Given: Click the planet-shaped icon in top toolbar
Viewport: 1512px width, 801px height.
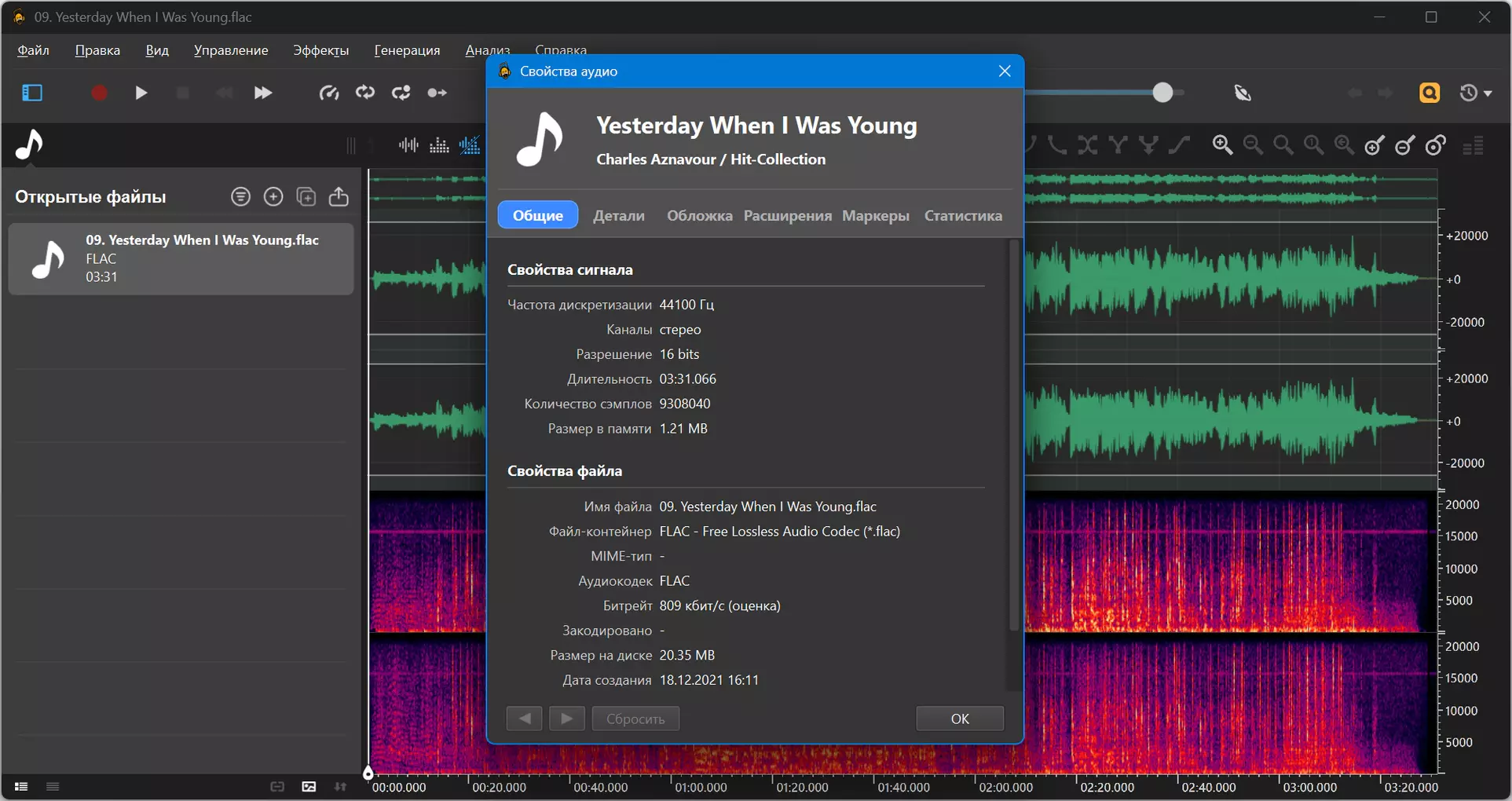Looking at the screenshot, I should (1243, 93).
